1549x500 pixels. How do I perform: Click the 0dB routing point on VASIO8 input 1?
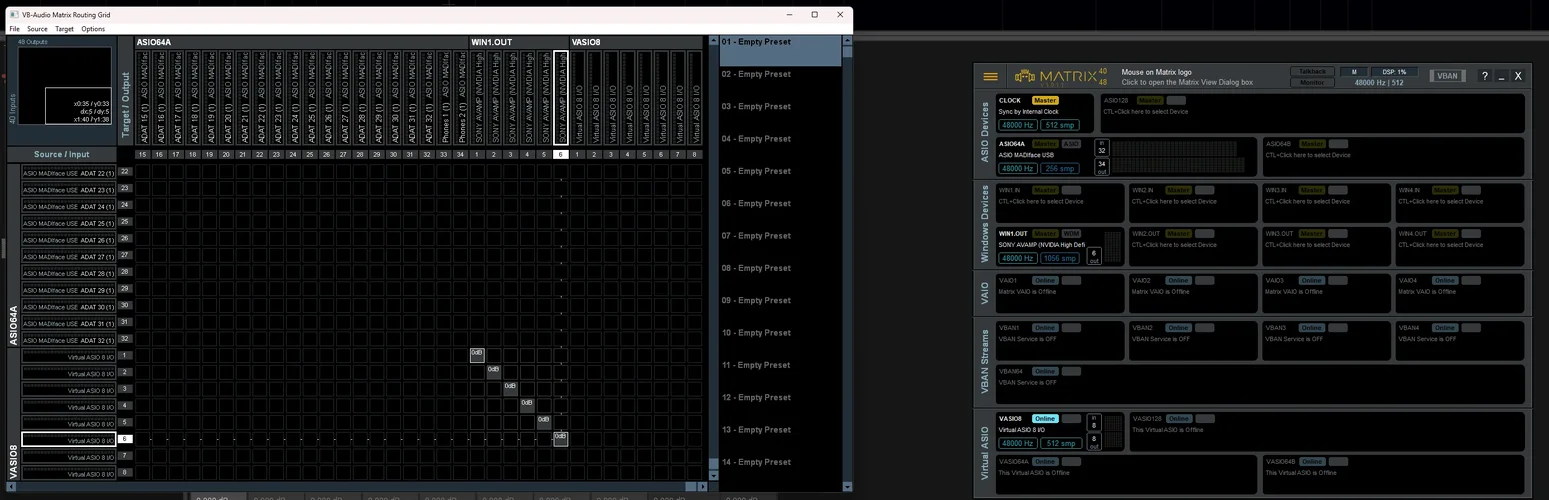point(477,354)
